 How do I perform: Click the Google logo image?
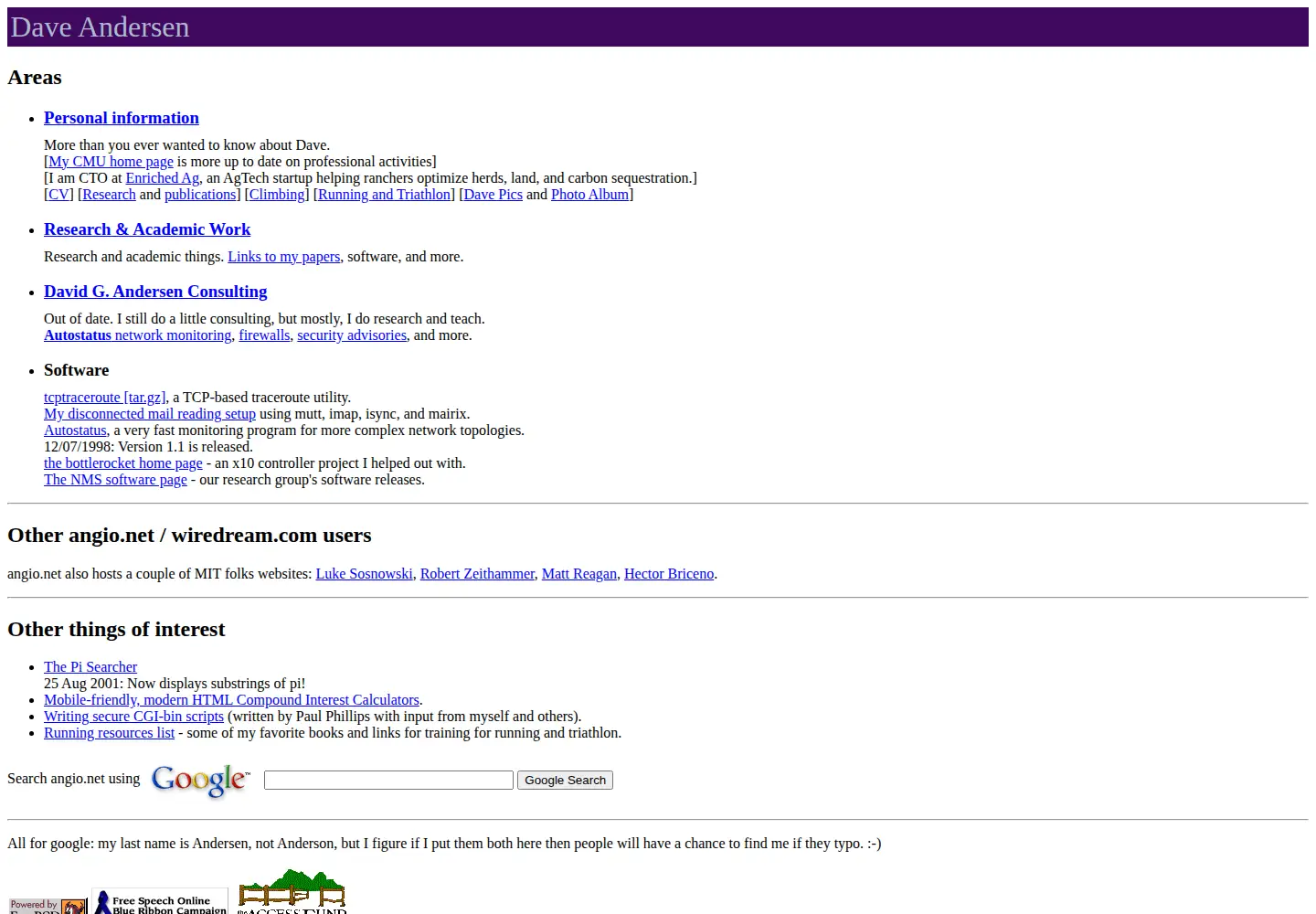pos(200,781)
